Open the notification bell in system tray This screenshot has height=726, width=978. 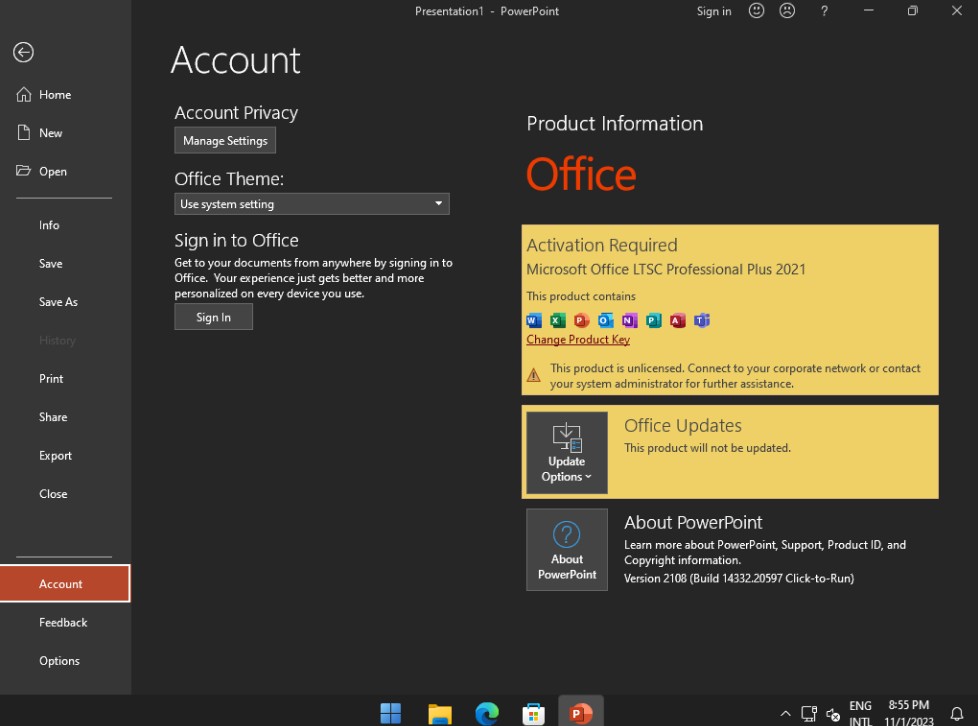(x=956, y=714)
